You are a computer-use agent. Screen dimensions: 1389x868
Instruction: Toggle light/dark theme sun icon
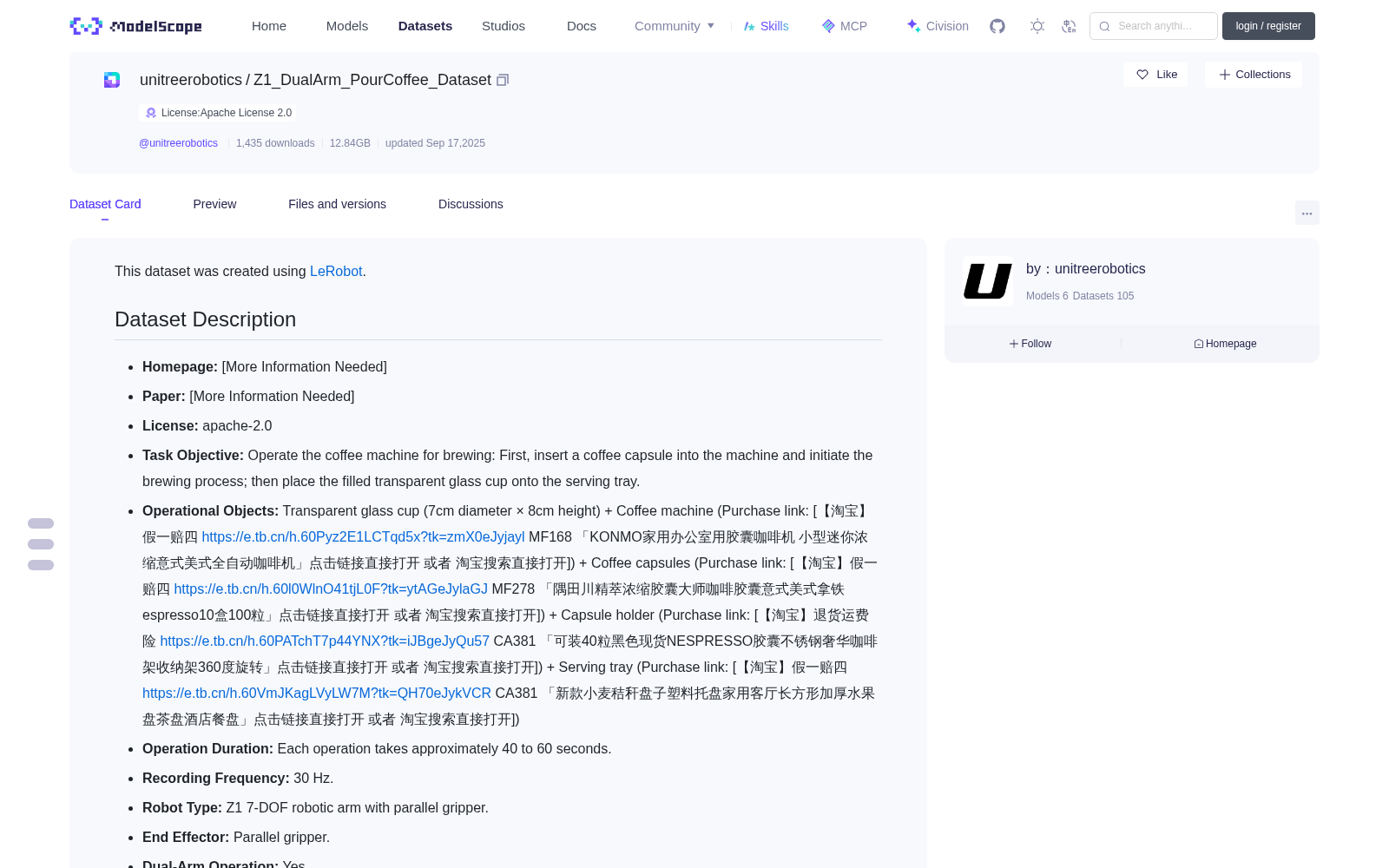point(1037,26)
